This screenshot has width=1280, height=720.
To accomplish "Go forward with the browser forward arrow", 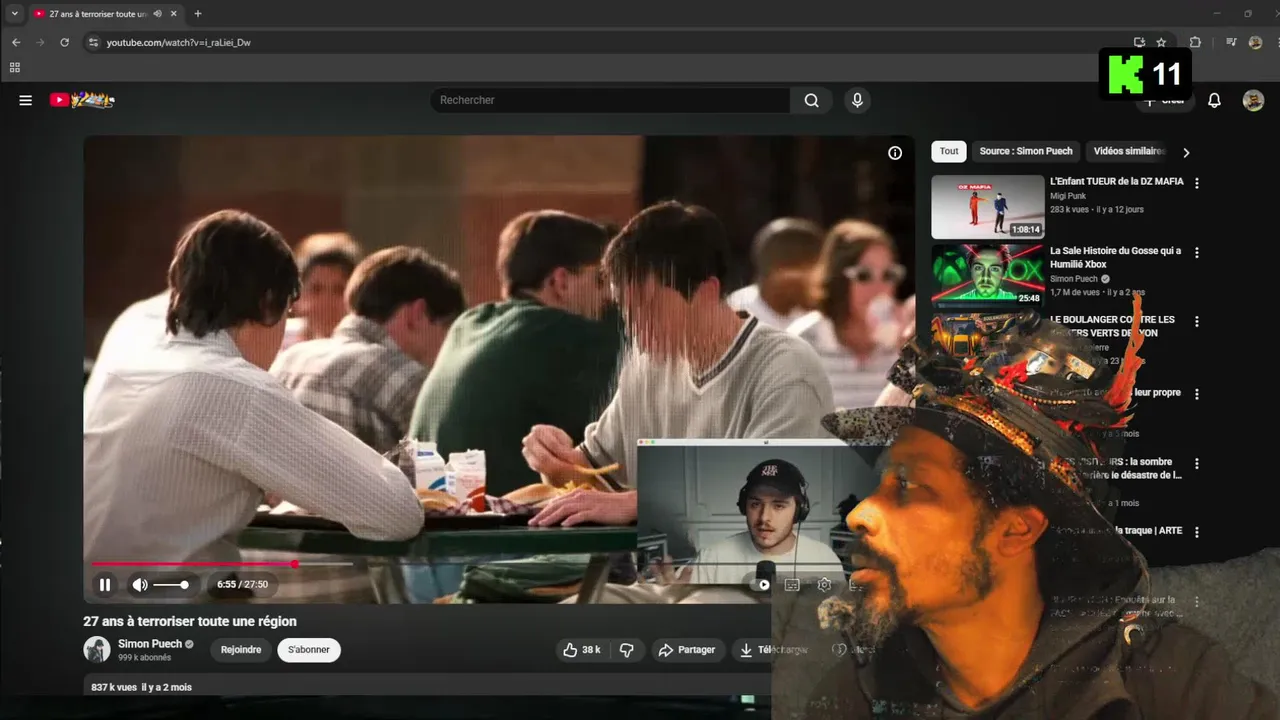I will click(x=40, y=43).
